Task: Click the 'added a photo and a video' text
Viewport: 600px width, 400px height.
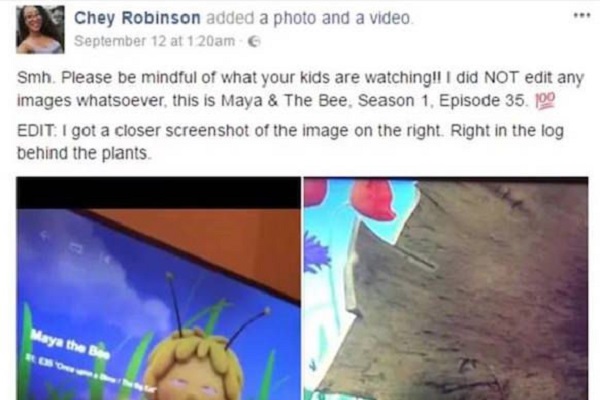Action: (310, 18)
